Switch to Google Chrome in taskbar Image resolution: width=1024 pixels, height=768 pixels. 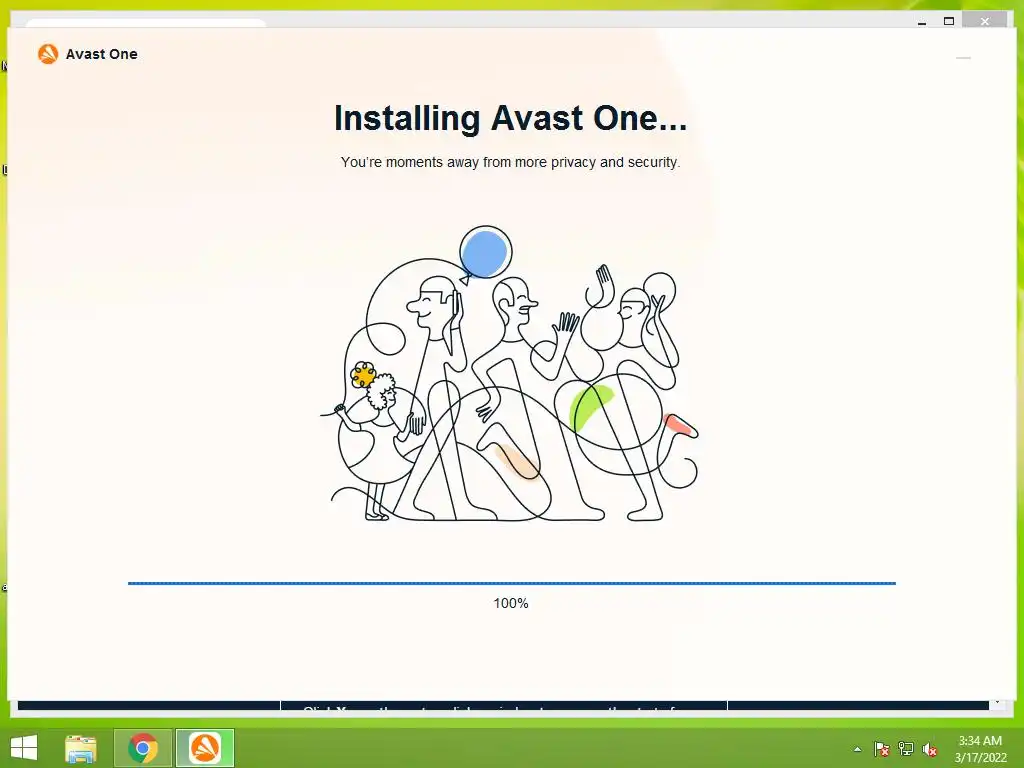pyautogui.click(x=143, y=748)
